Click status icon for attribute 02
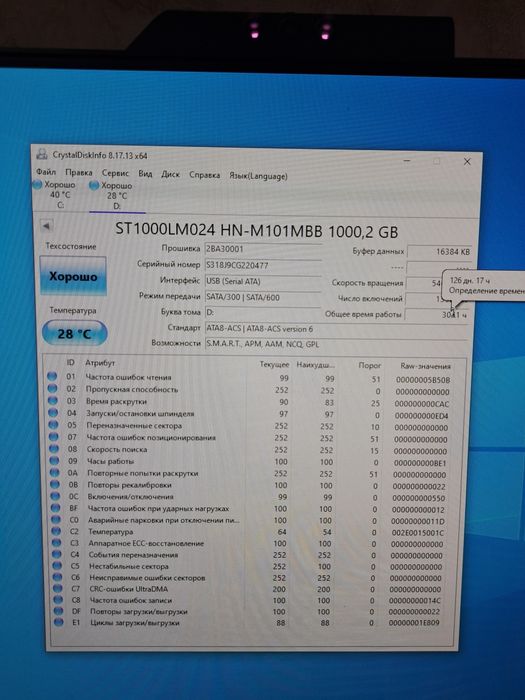The width and height of the screenshot is (525, 700). pos(52,388)
